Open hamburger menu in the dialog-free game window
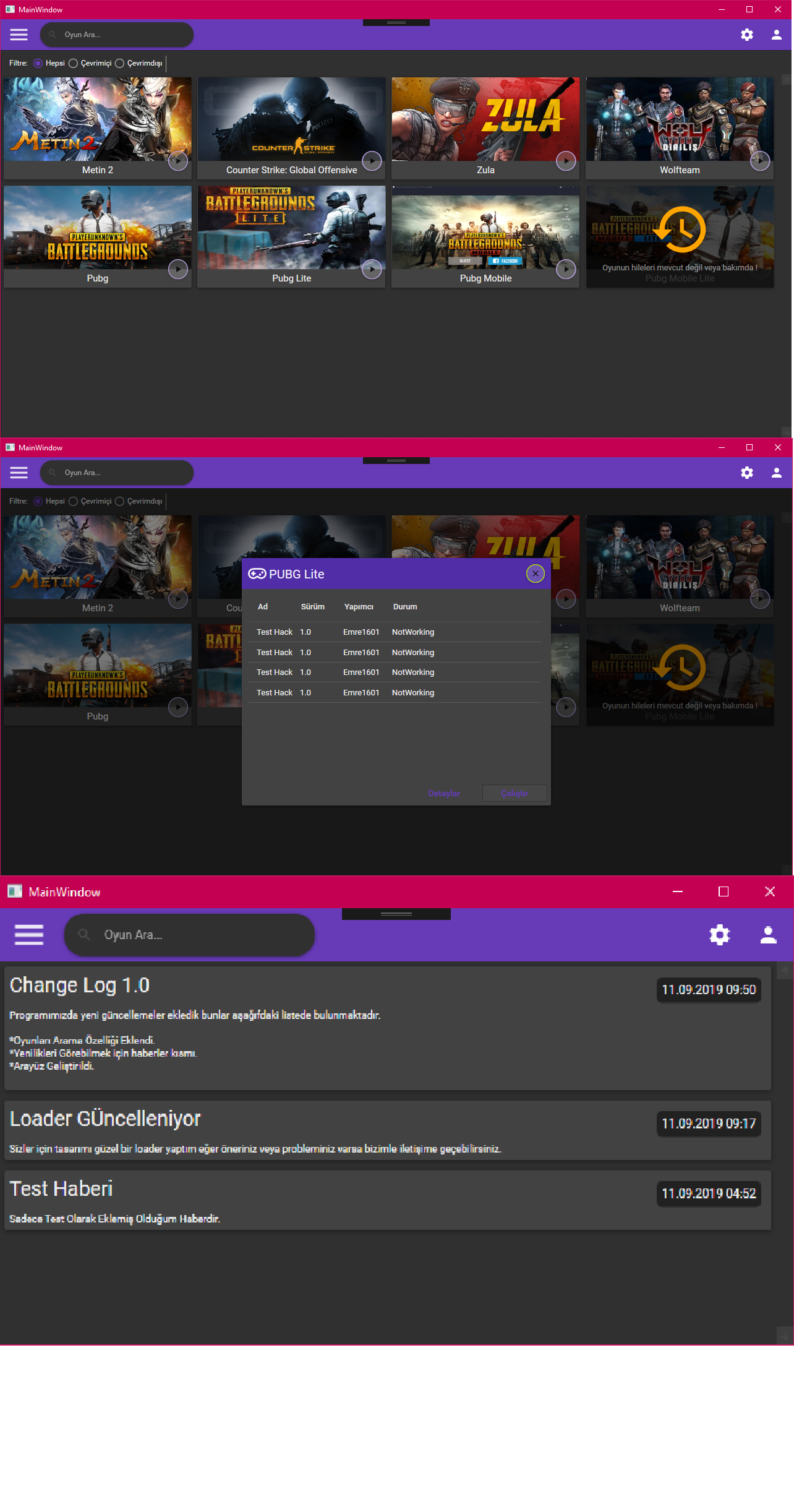The width and height of the screenshot is (794, 1512). point(19,35)
